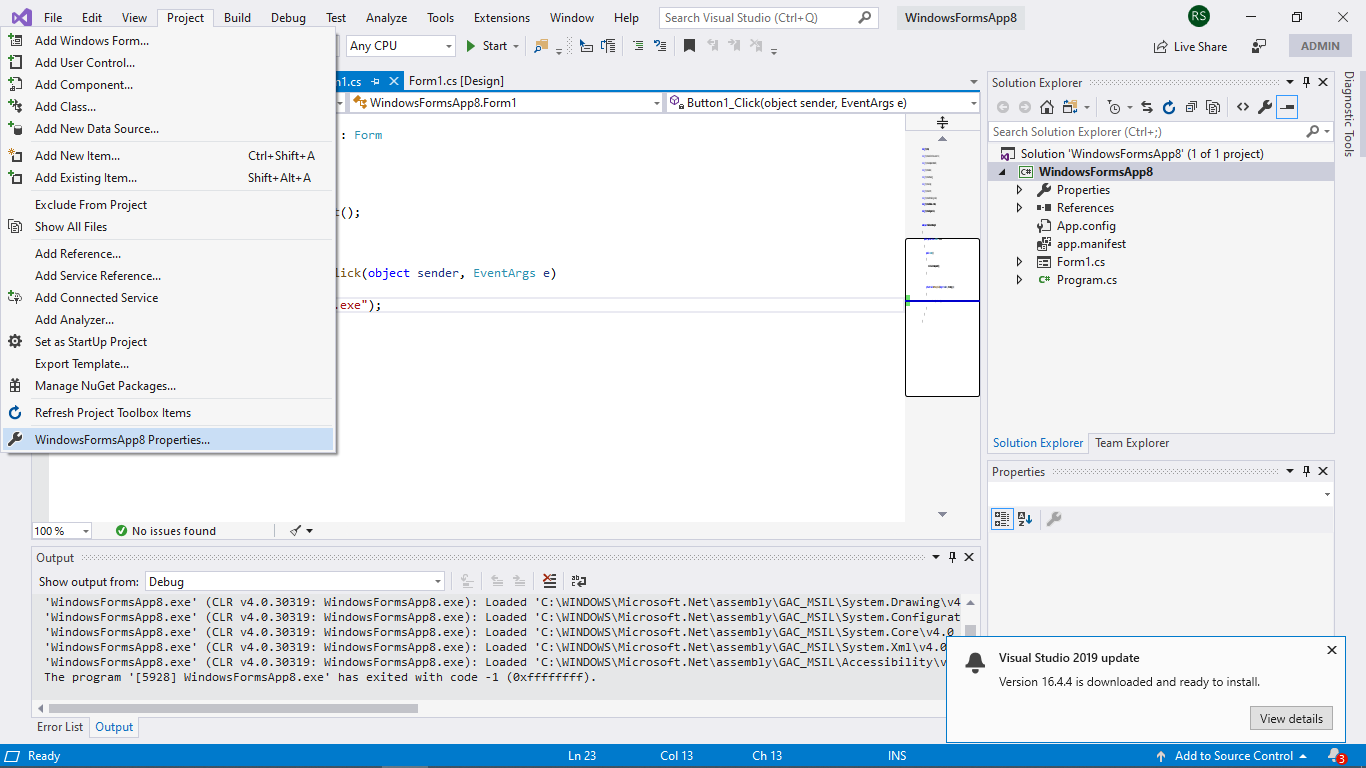Click Collapse All in Solution Explorer

[x=1191, y=107]
